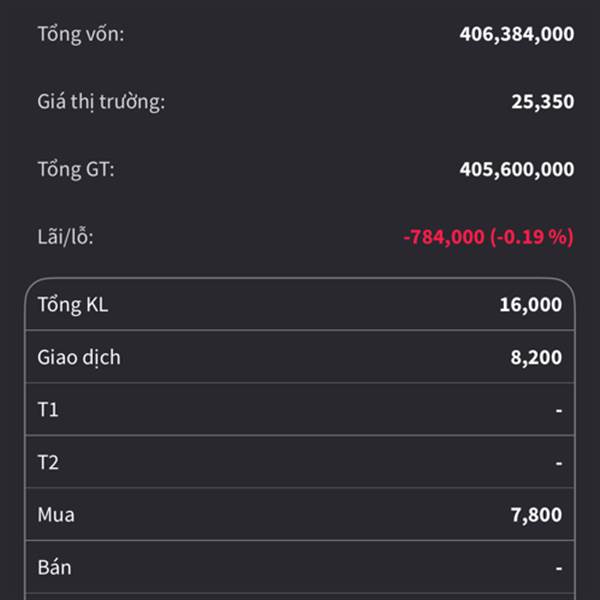600x600 pixels.
Task: Tap the Bán row label
Action: tap(54, 568)
